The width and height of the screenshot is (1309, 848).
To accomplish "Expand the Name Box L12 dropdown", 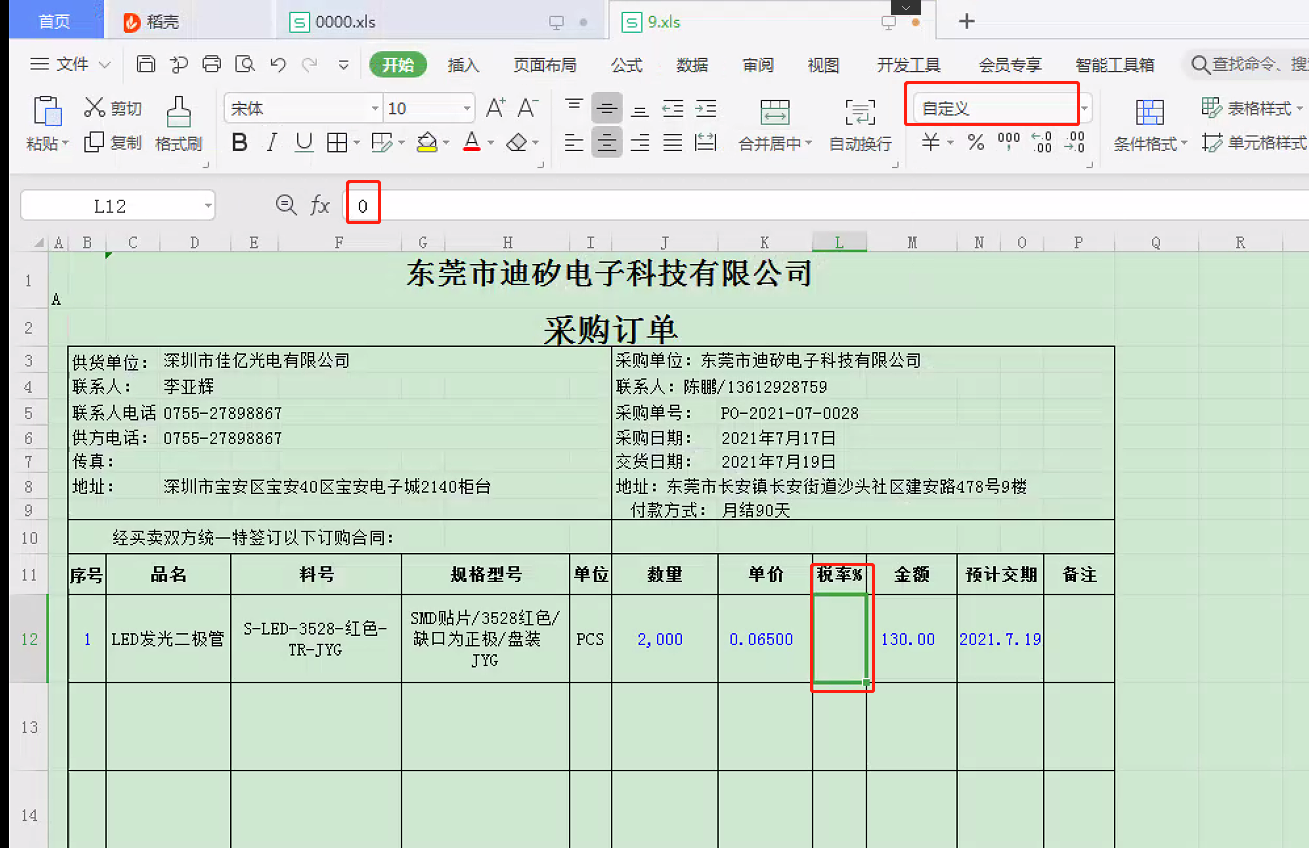I will [x=208, y=206].
